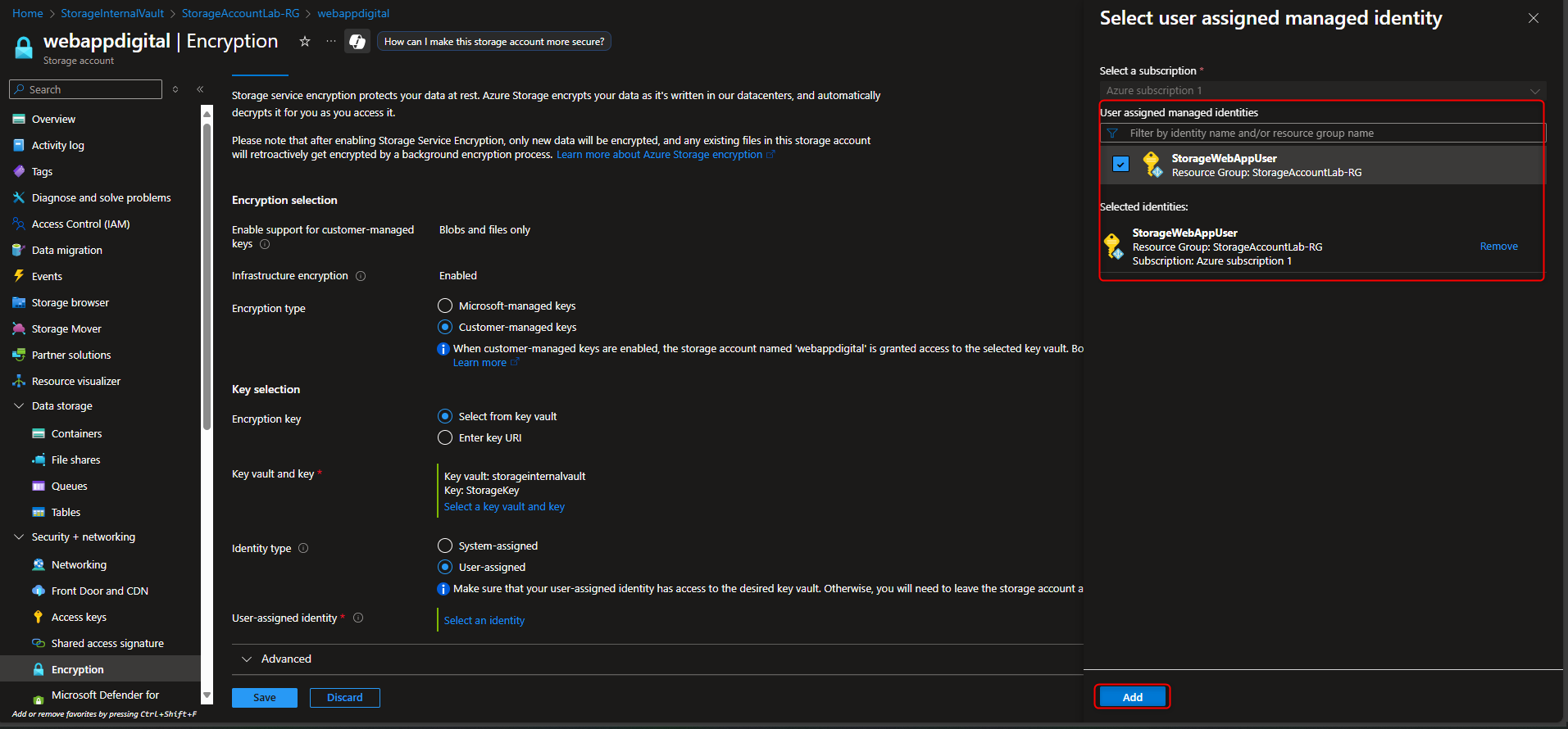The height and width of the screenshot is (729, 1568).
Task: Choose Select from key vault option
Action: tap(445, 416)
